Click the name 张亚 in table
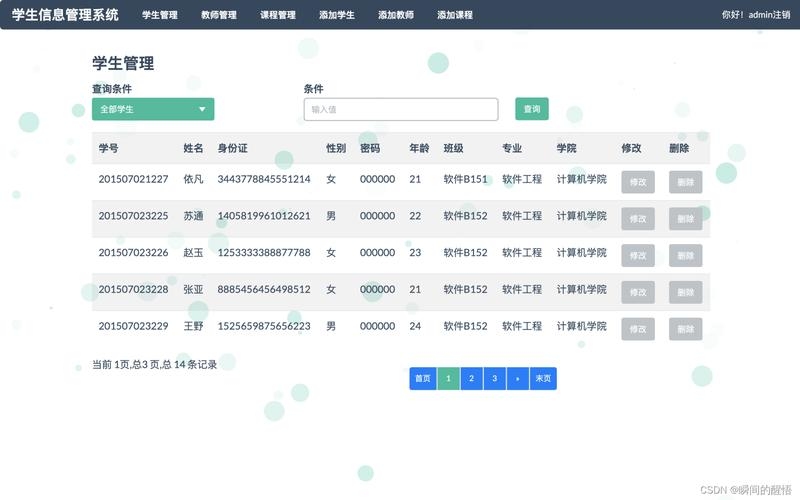 coord(193,289)
